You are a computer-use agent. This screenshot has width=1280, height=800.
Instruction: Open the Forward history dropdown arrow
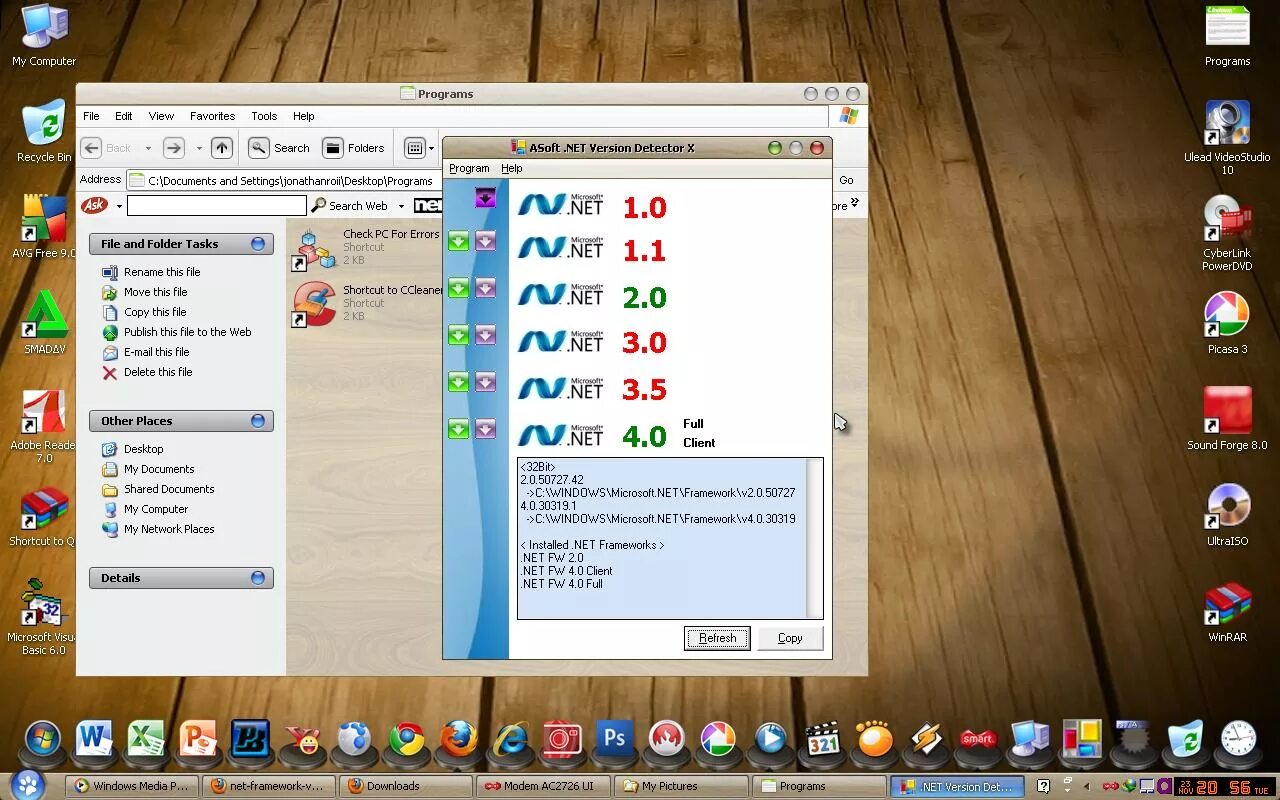click(x=198, y=148)
